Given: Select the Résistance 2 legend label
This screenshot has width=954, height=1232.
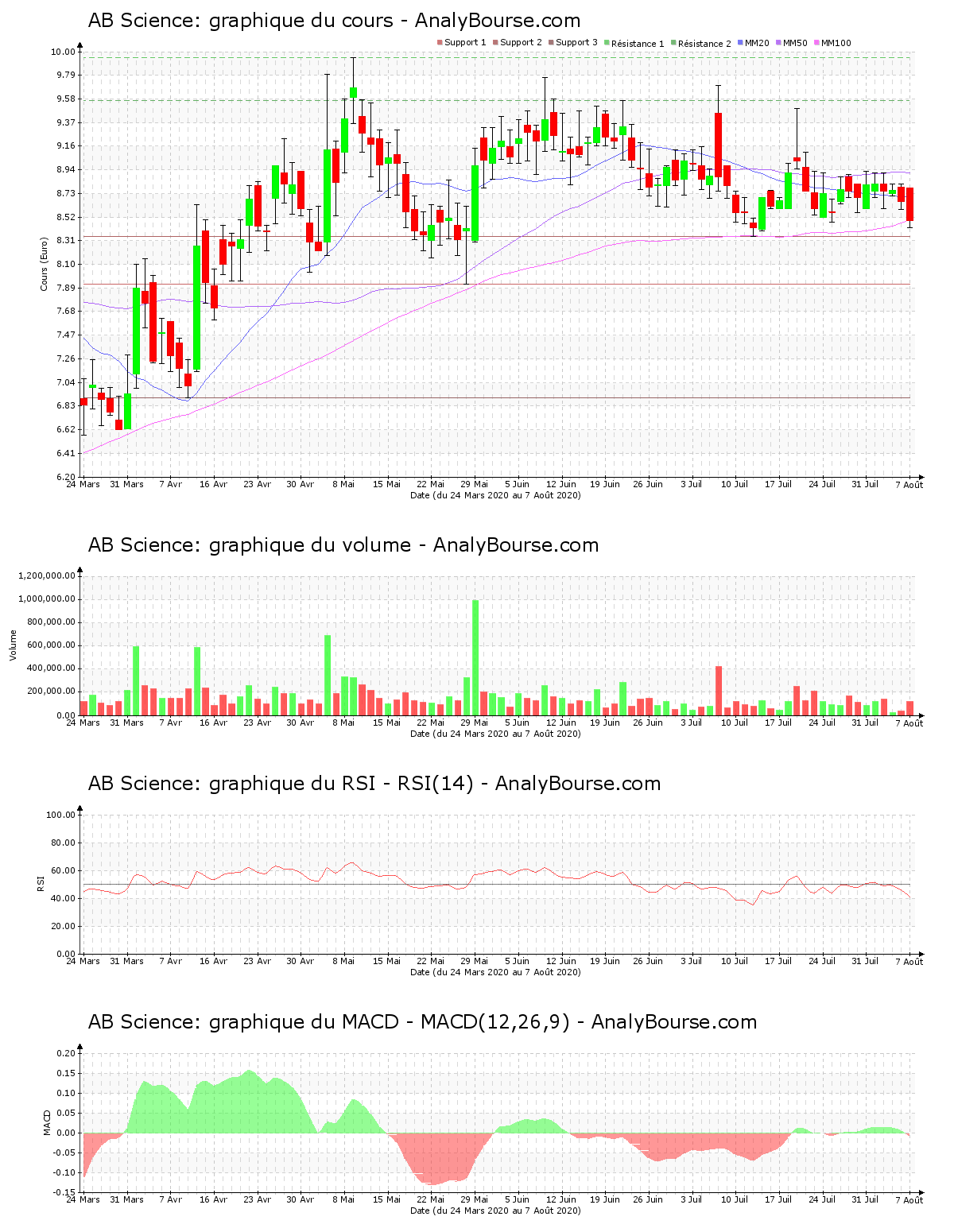Looking at the screenshot, I should [704, 43].
